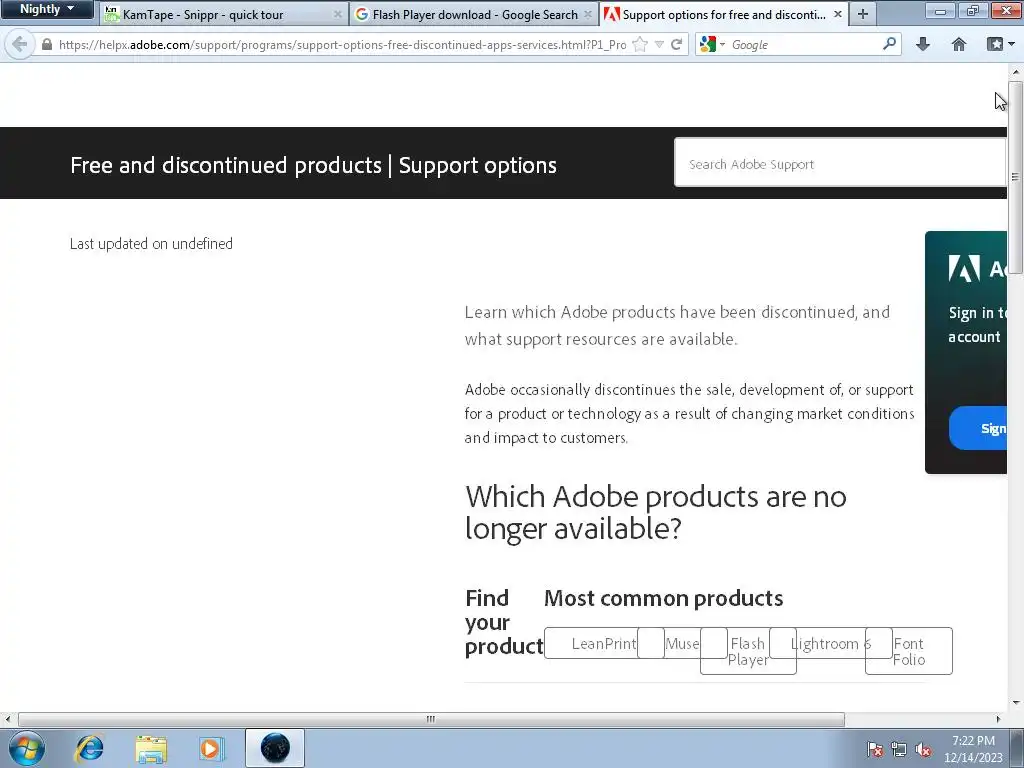This screenshot has width=1024, height=768.
Task: Click the 'Last updated on undefined' text
Action: point(151,244)
